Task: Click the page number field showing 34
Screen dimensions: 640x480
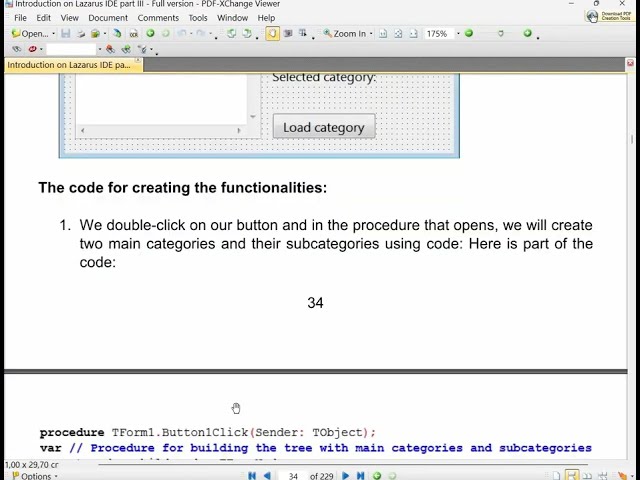Action: (293, 476)
